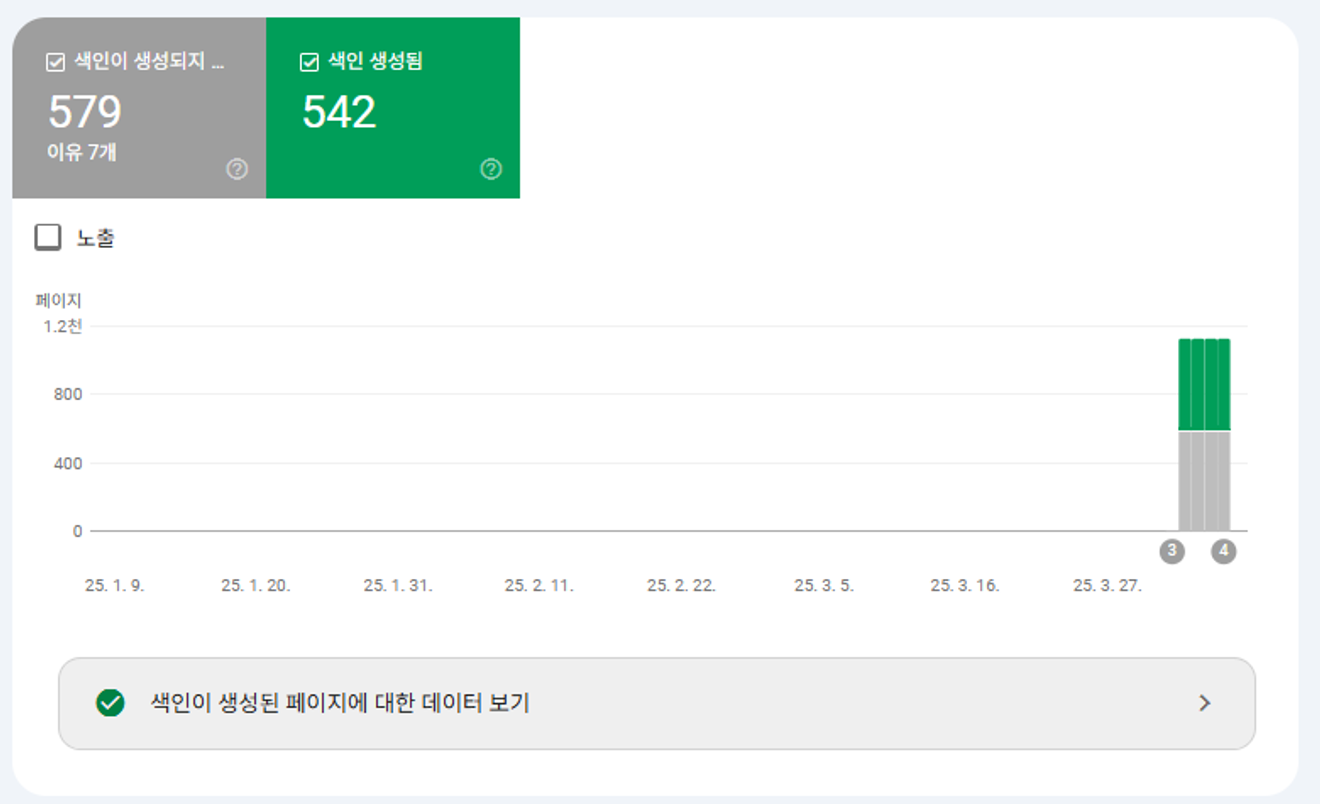Screen dimensions: 1320x804
Task: Open 색인이 생성된 페이지에 대한 데이터 보기
Action: 657,703
